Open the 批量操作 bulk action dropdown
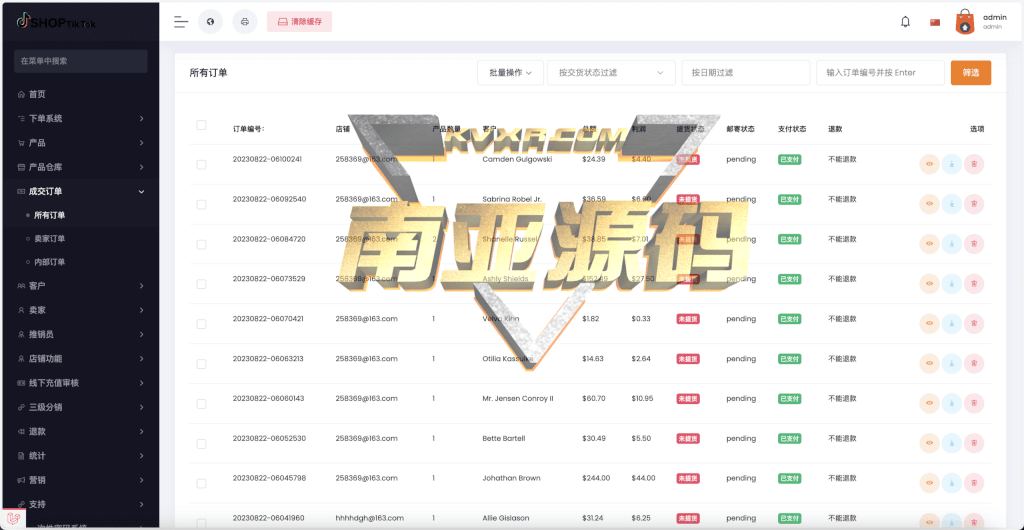 pyautogui.click(x=511, y=72)
